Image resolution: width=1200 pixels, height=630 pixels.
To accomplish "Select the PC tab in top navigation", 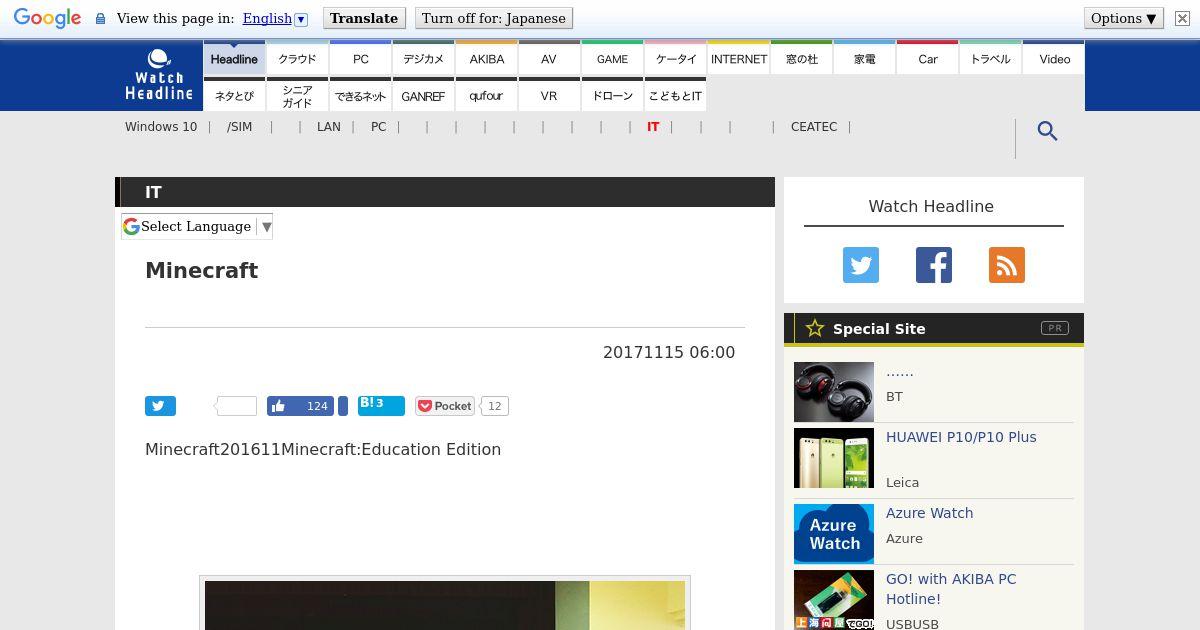I will pyautogui.click(x=361, y=59).
